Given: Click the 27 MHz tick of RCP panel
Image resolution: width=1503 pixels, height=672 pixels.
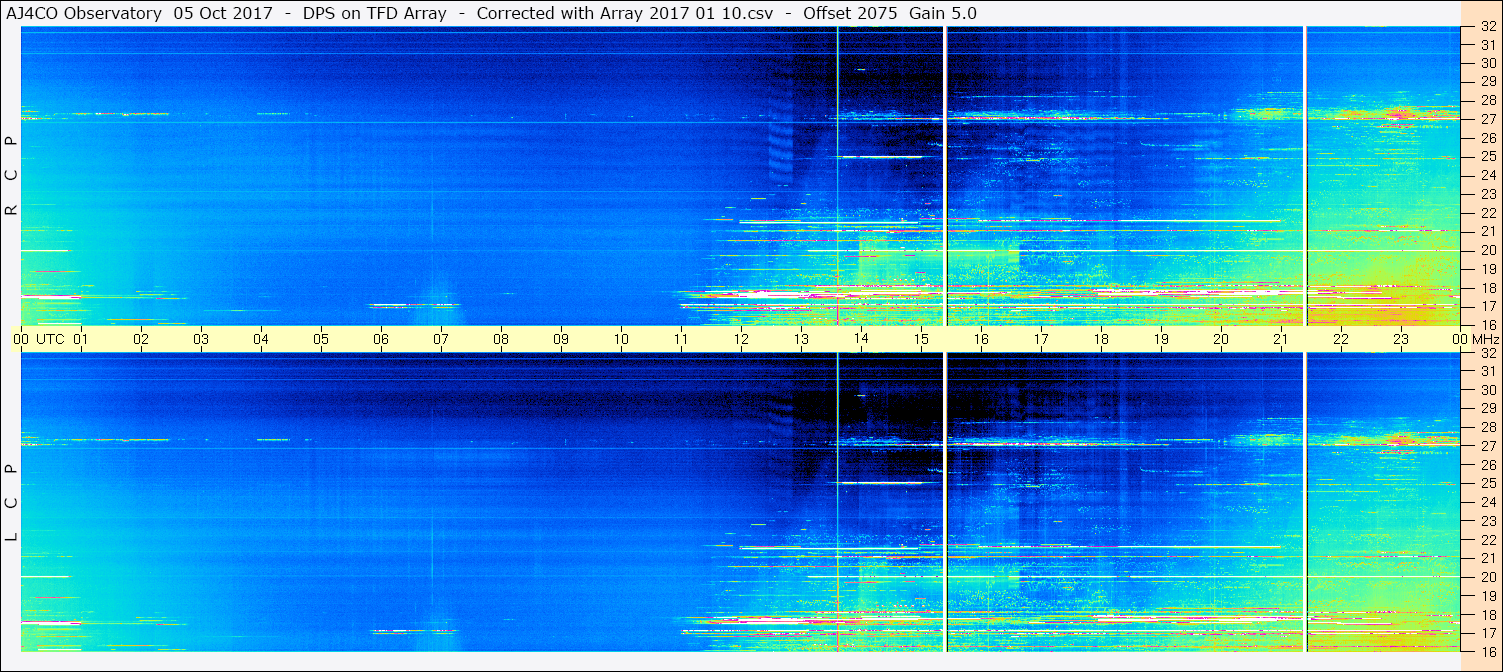Looking at the screenshot, I should 1487,119.
